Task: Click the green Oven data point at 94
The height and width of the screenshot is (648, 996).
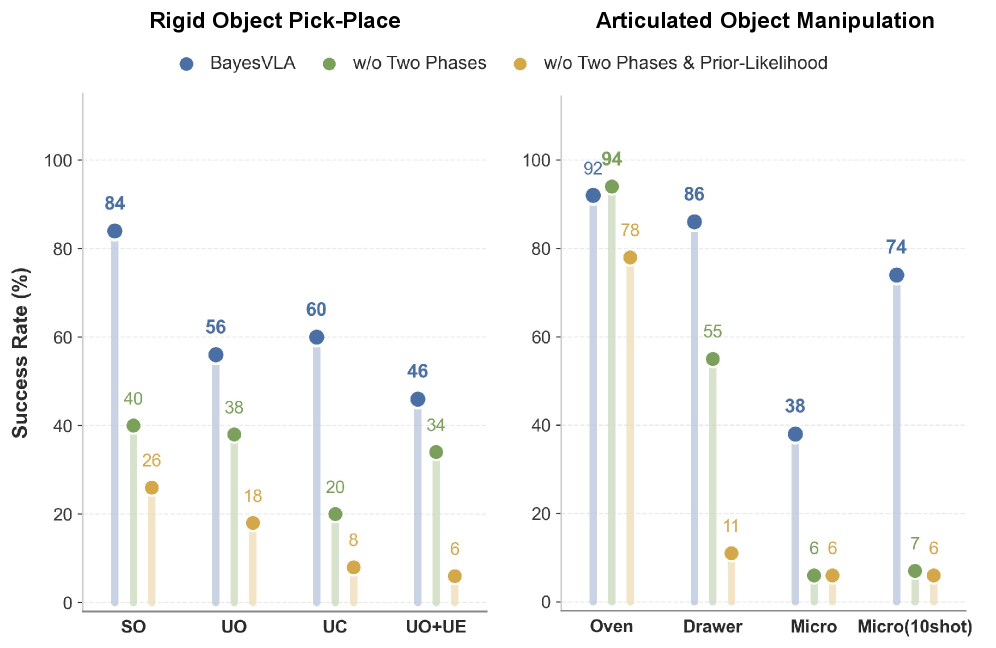Action: coord(612,187)
